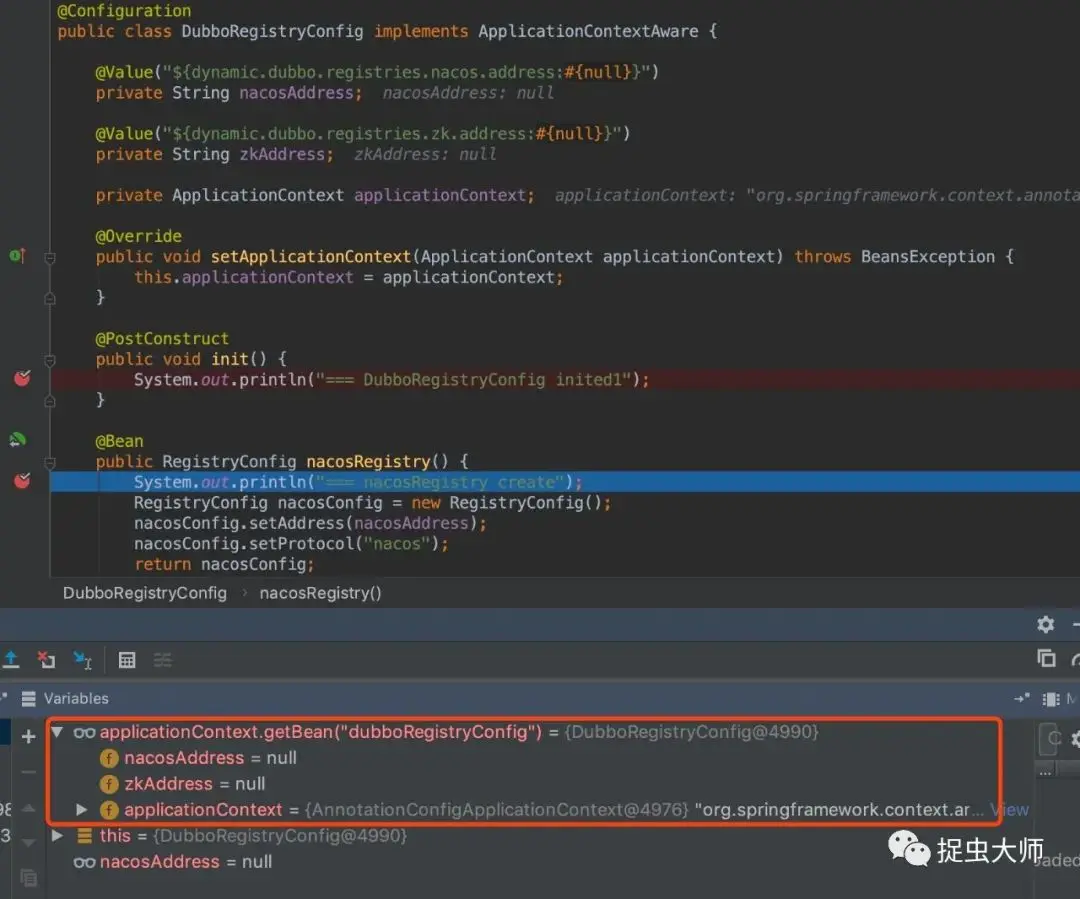The height and width of the screenshot is (899, 1080).
Task: Open the Evaluate Expression calculator icon
Action: tap(127, 660)
